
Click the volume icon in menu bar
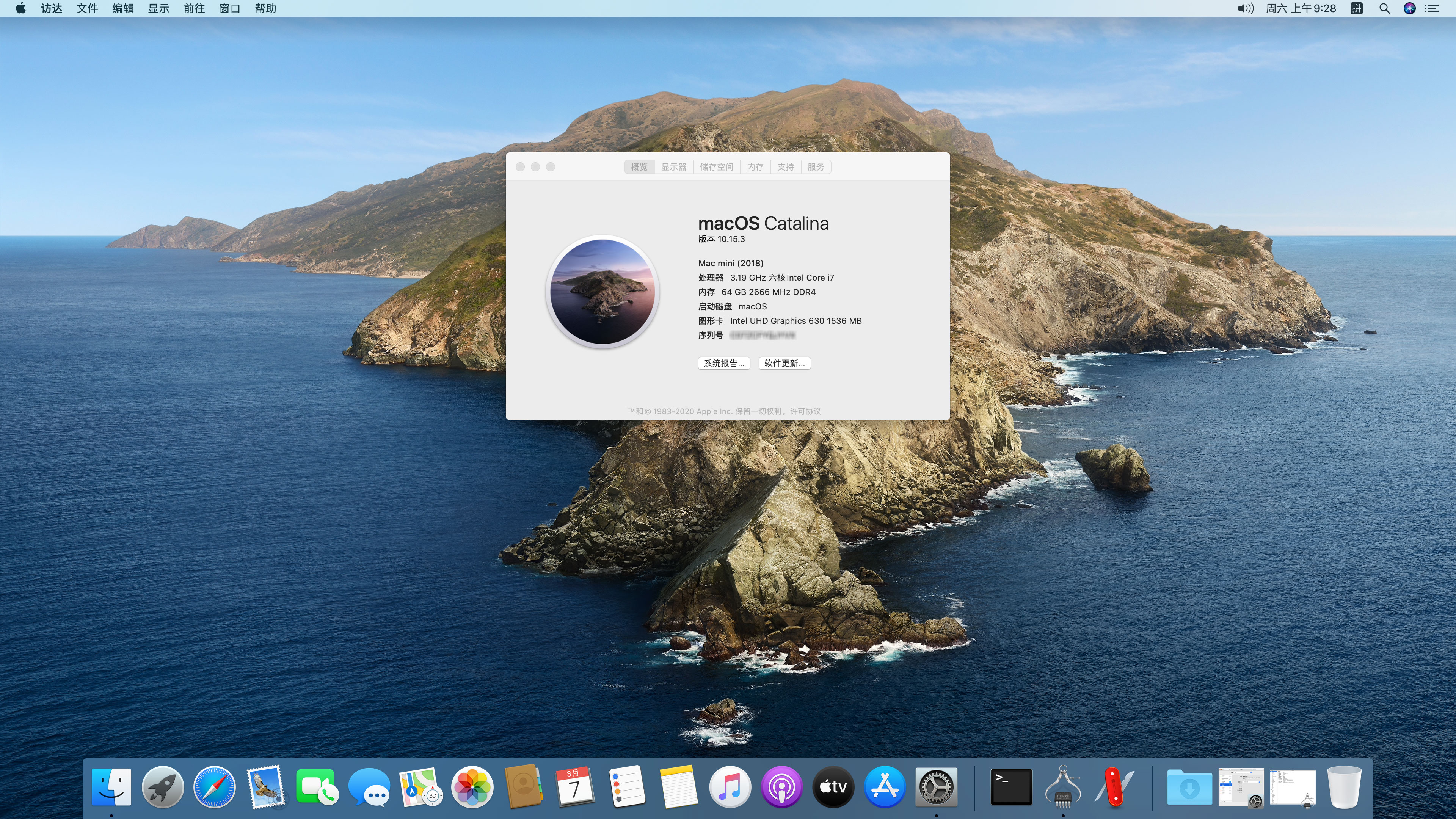pyautogui.click(x=1245, y=8)
